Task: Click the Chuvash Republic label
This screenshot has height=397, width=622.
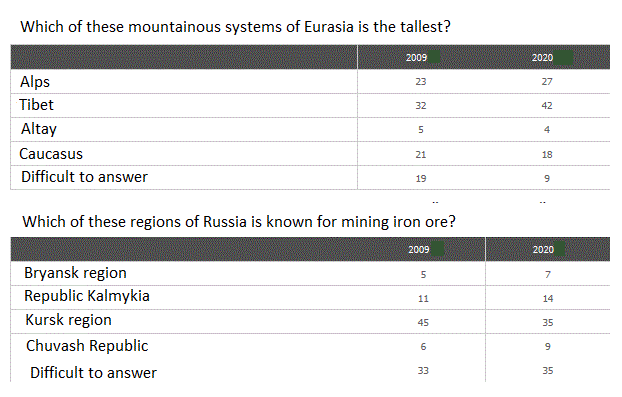Action: 87,346
